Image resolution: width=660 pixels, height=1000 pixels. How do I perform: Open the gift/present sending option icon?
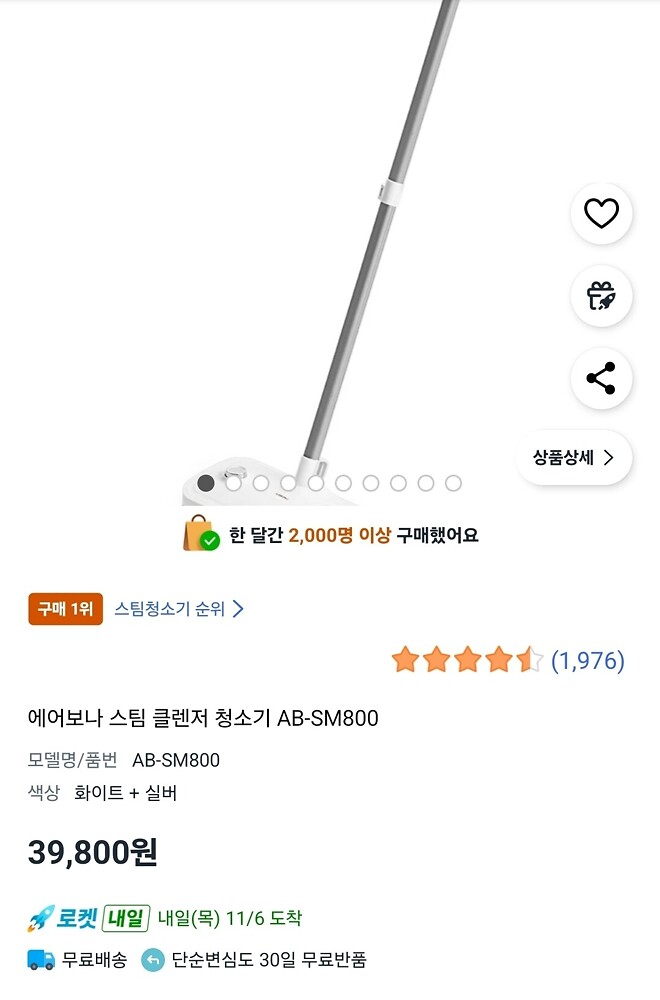(600, 297)
